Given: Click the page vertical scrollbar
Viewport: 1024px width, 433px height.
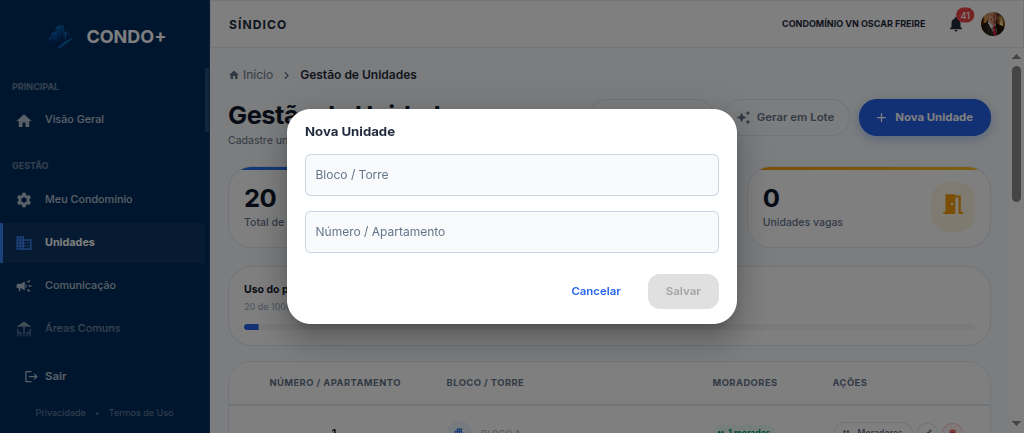Looking at the screenshot, I should click(1017, 134).
